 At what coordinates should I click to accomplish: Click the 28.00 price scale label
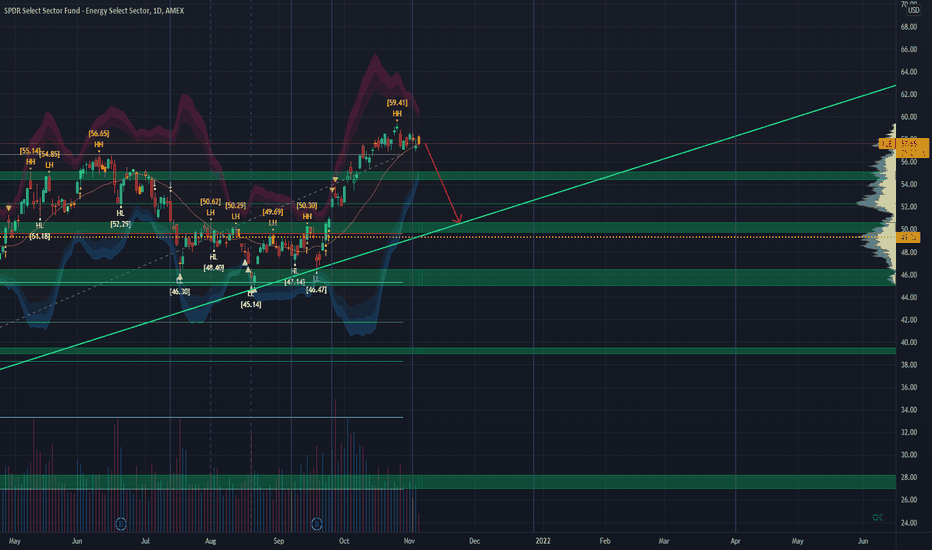coord(908,477)
